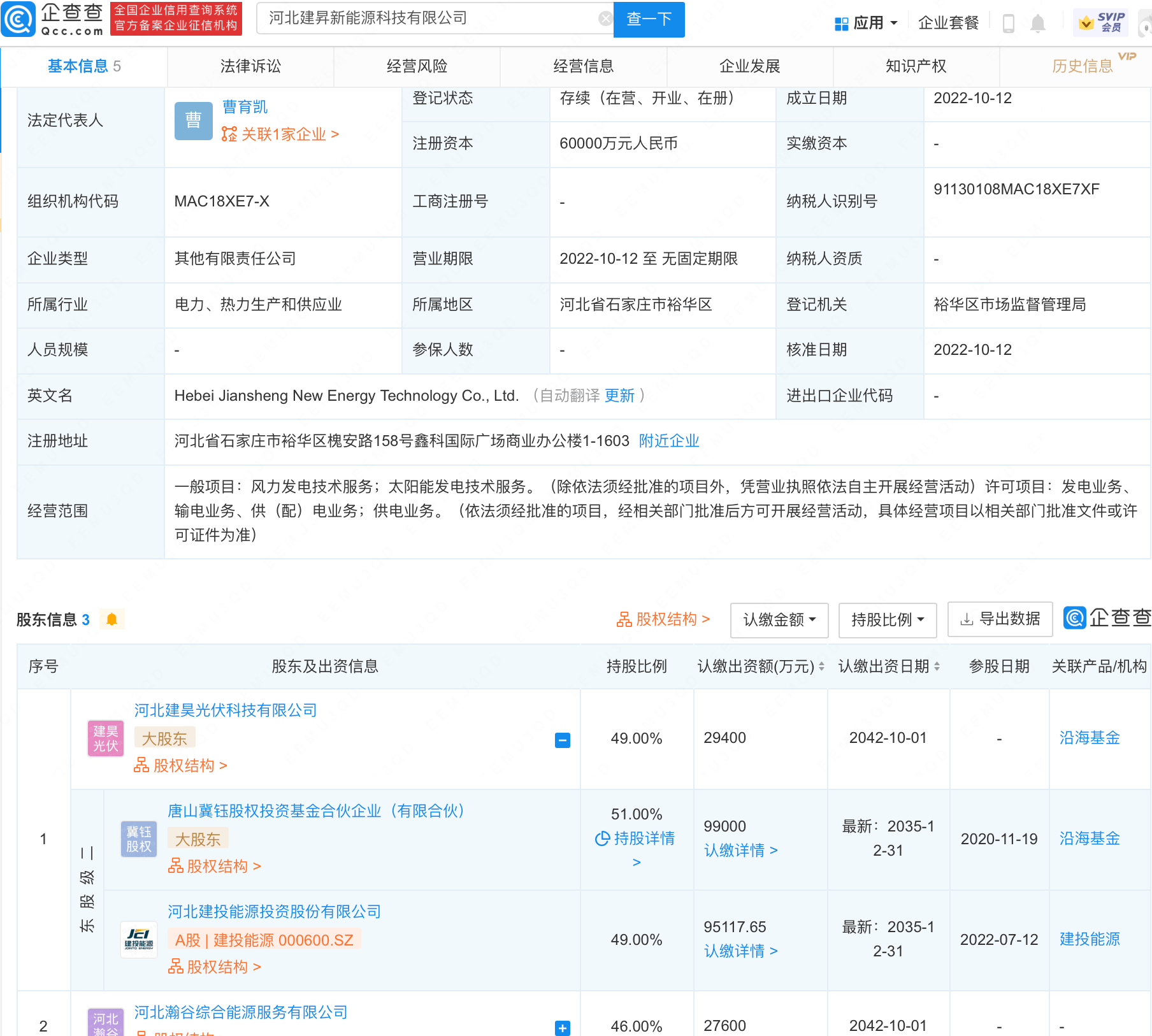
Task: Click the apps grid icon next to 应用
Action: click(x=841, y=24)
